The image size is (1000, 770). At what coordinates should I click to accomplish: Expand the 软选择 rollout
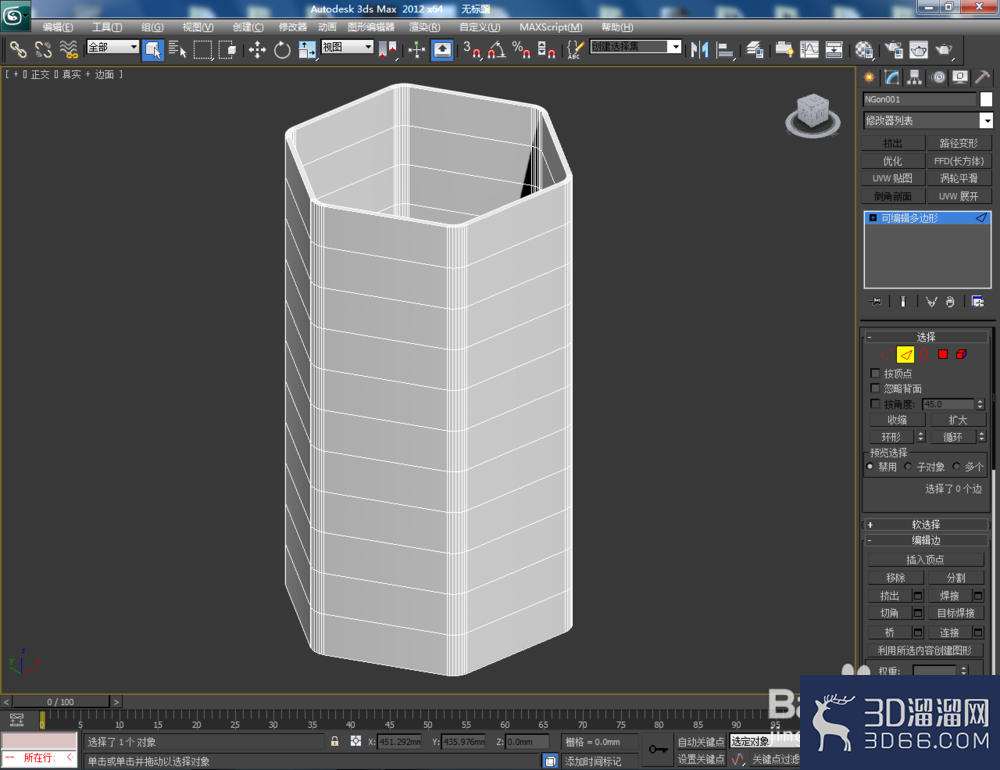[925, 524]
